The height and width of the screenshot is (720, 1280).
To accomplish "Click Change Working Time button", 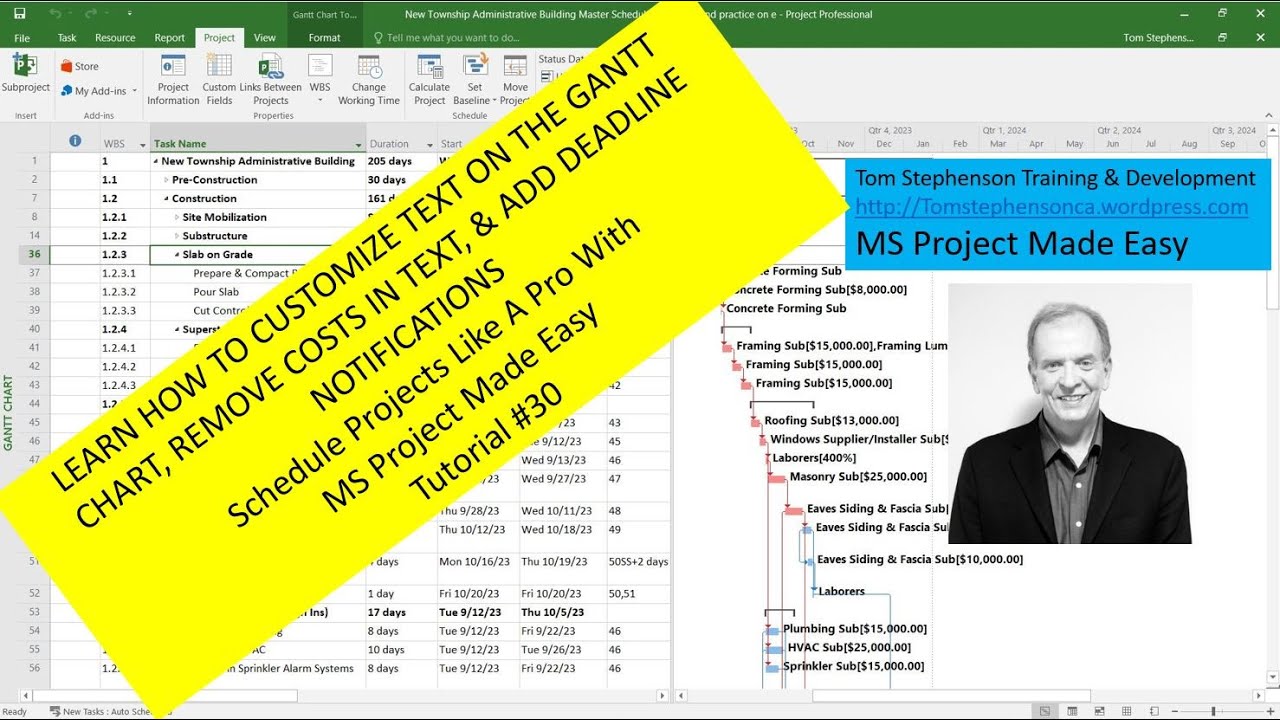I will [369, 80].
